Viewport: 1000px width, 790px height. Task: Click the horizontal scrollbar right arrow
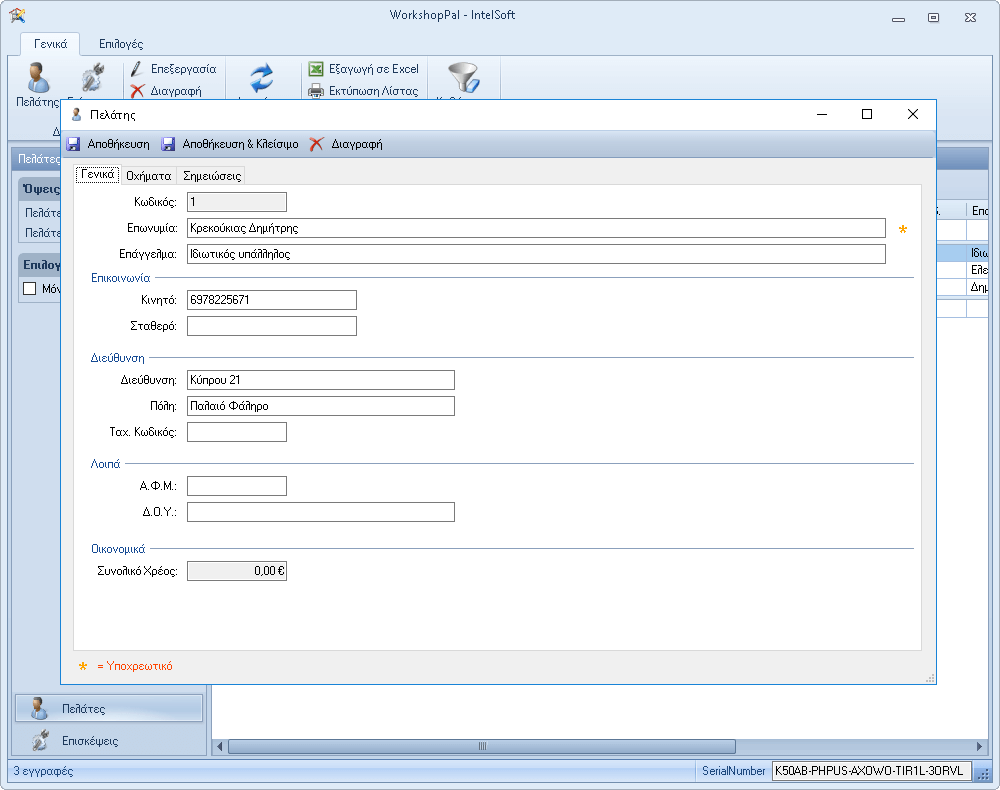click(x=980, y=746)
